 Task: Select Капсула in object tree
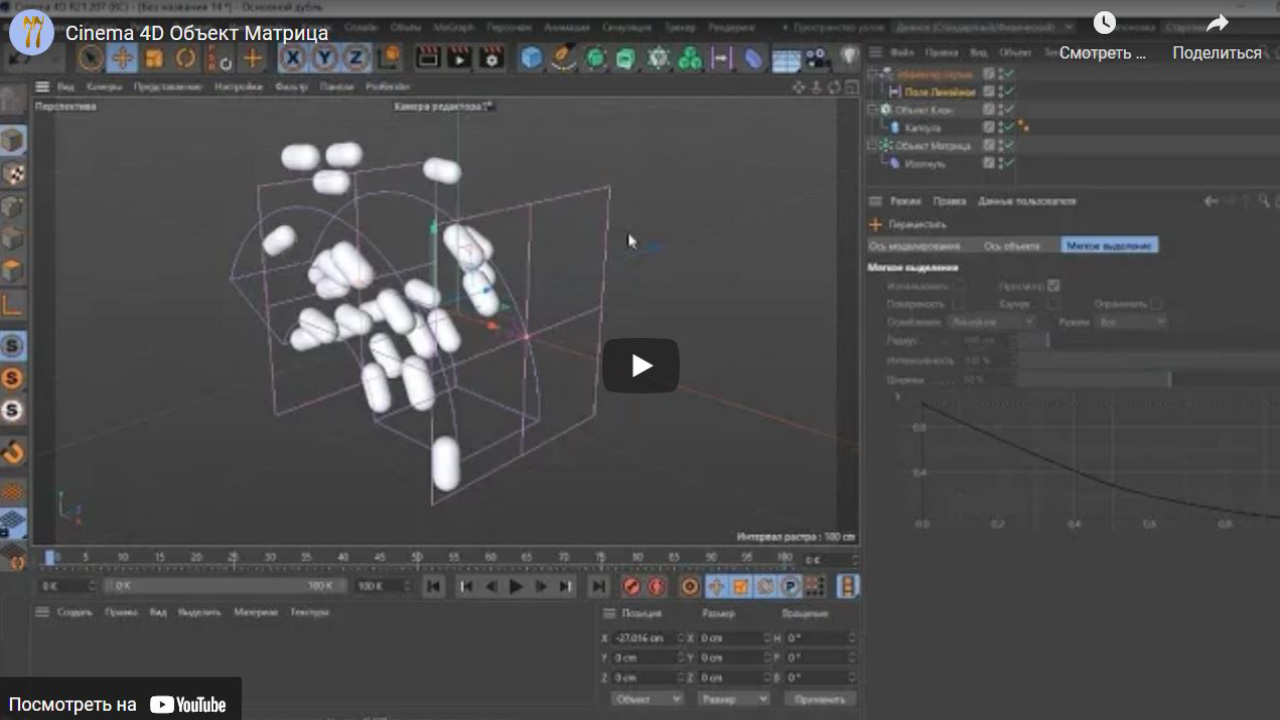click(x=922, y=128)
